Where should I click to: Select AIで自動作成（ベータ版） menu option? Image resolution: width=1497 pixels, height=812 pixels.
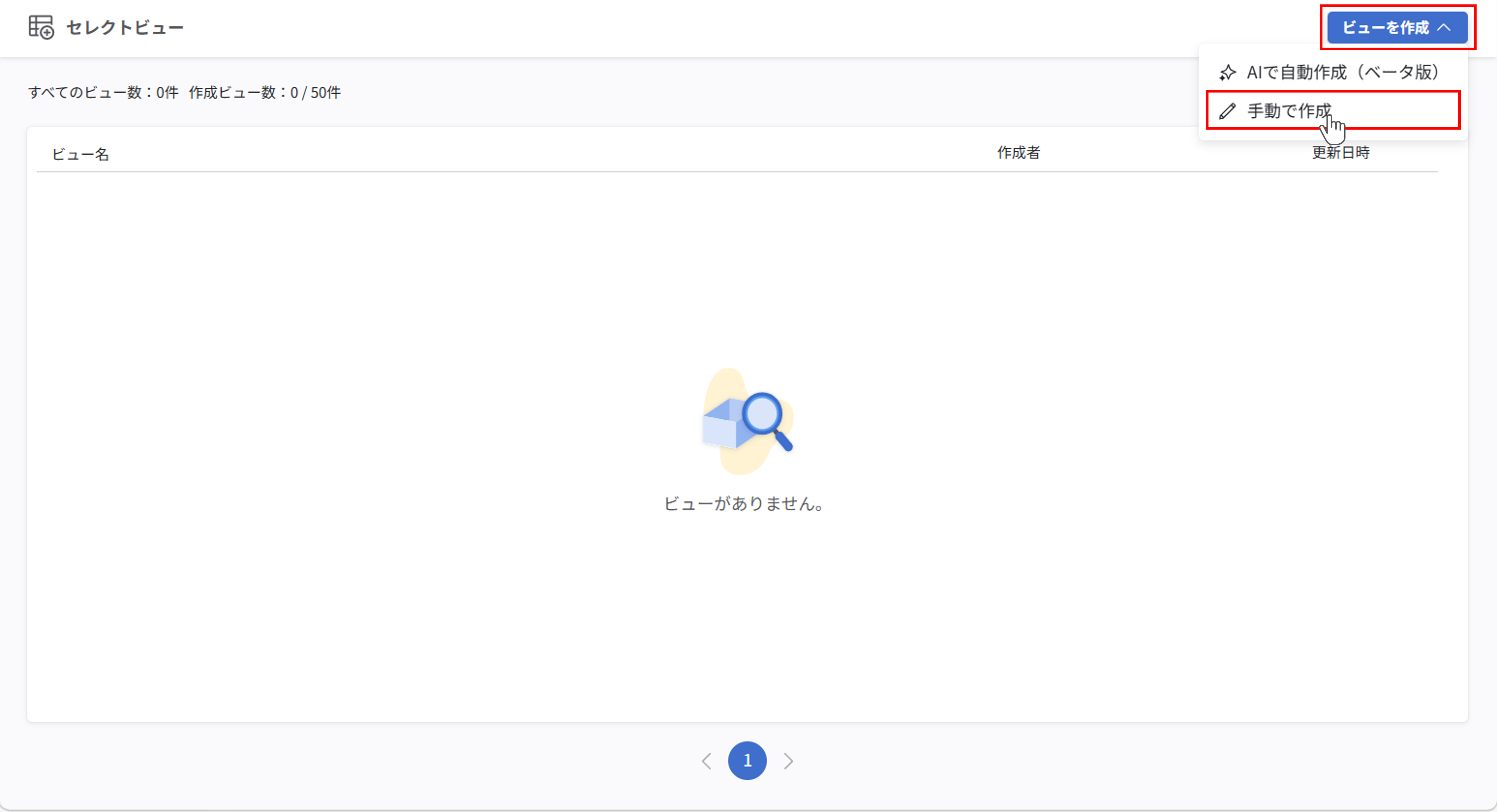point(1333,72)
